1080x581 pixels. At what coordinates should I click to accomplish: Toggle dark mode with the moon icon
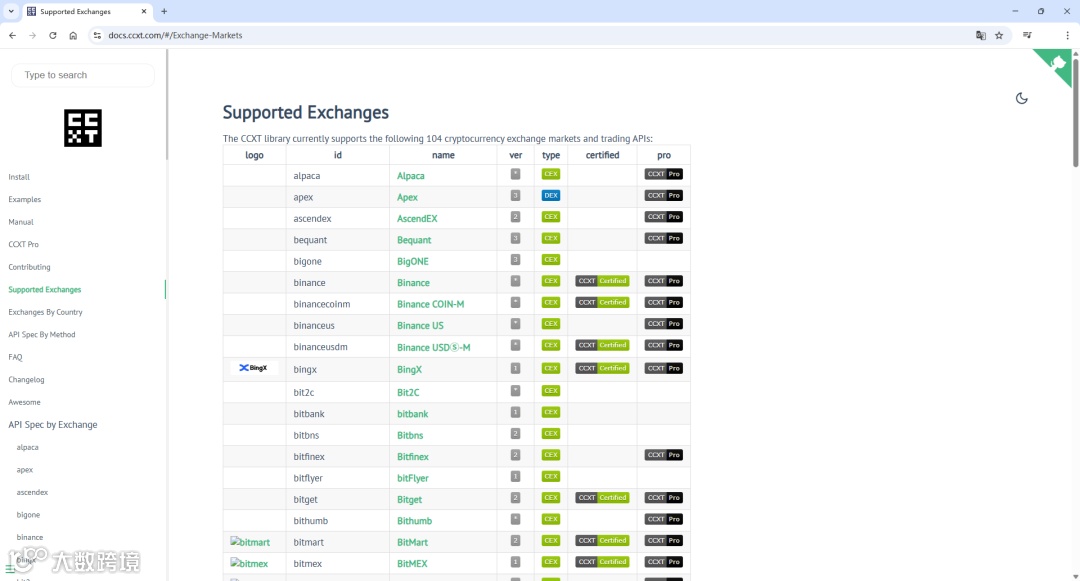1021,98
